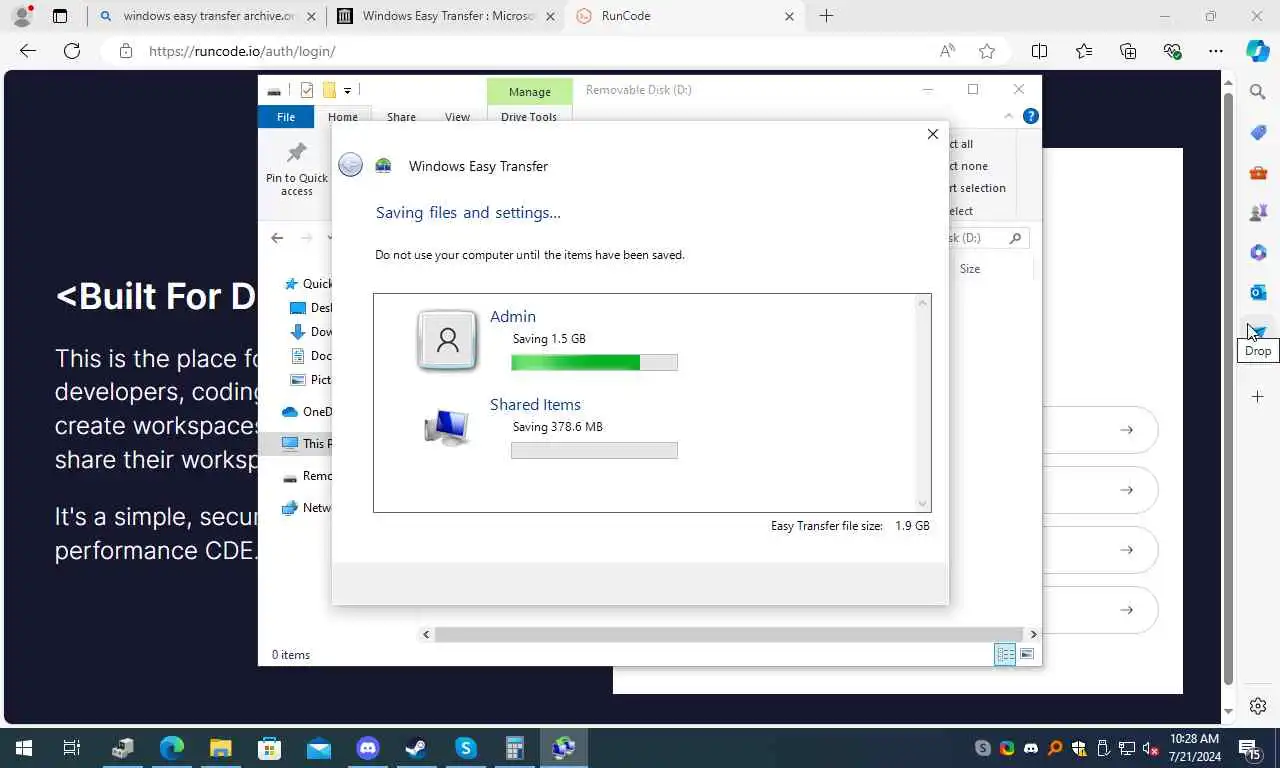Select This PC in navigation pane
The width and height of the screenshot is (1280, 768).
(306, 443)
